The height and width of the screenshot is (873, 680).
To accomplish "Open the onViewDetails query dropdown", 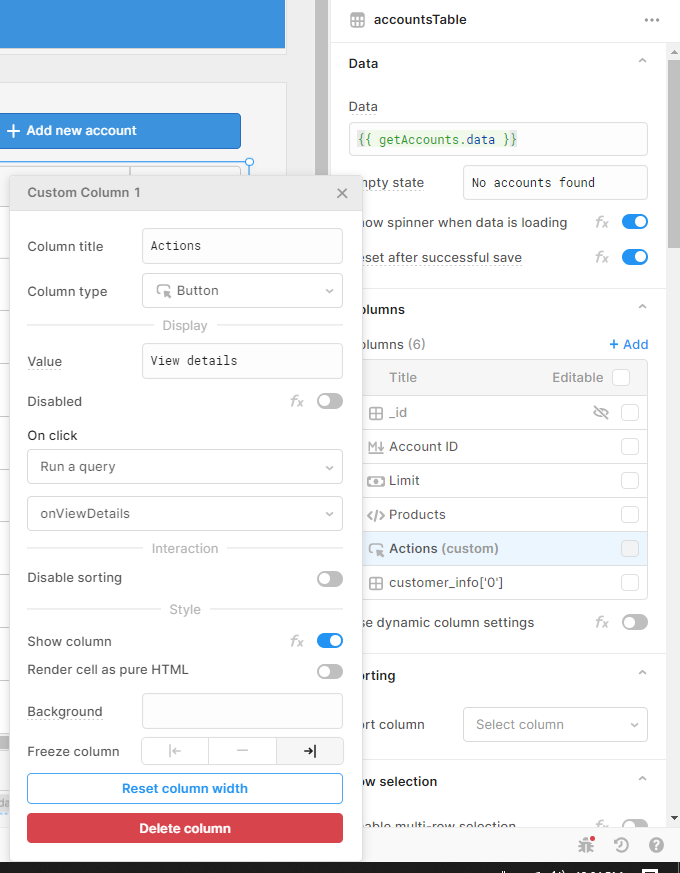I will 185,514.
